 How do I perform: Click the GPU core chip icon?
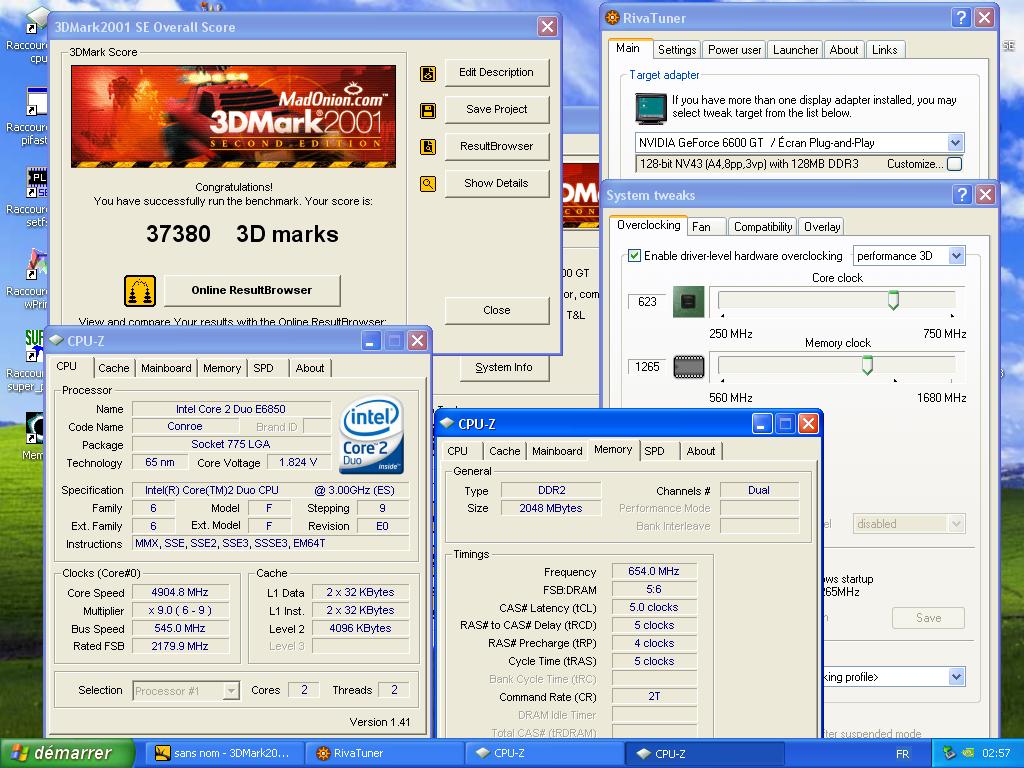(x=688, y=302)
